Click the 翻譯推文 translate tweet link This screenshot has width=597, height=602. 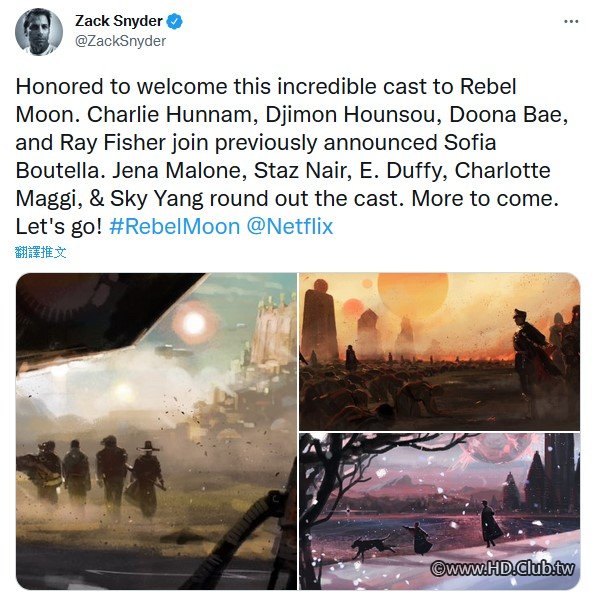point(40,252)
